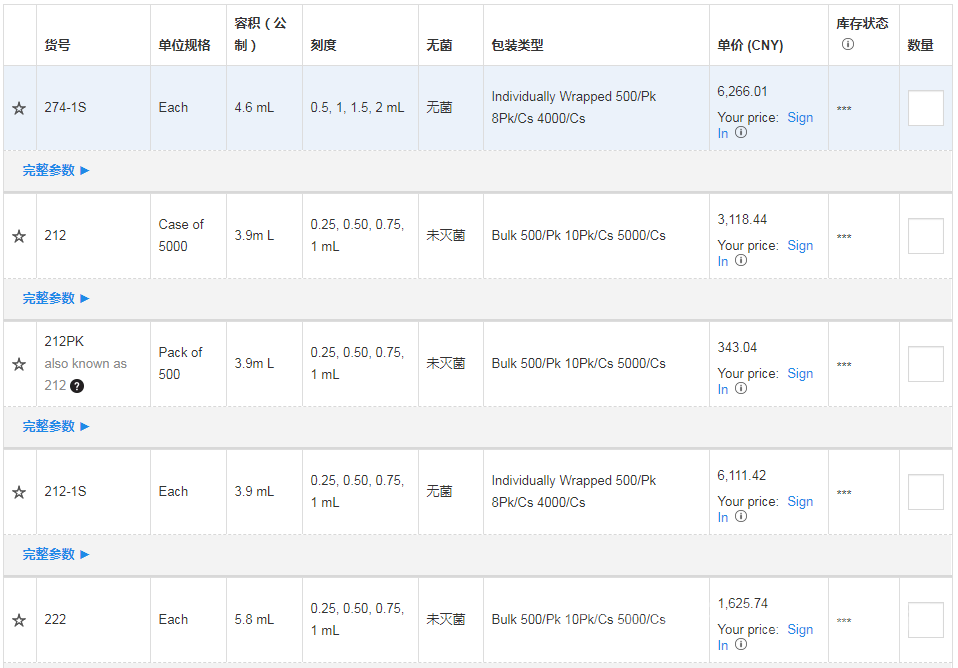The image size is (958, 668).
Task: Click price info icon for 222
Action: coord(741,645)
